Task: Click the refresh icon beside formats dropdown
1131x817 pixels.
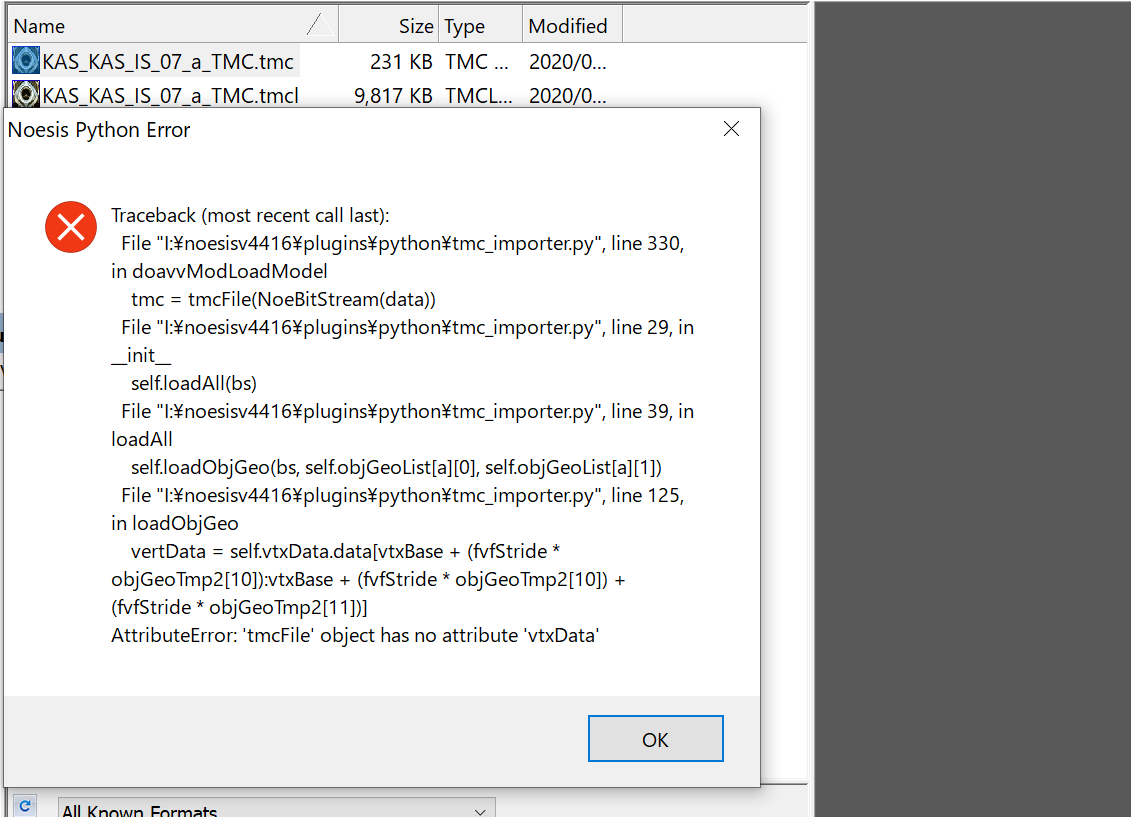Action: (25, 805)
